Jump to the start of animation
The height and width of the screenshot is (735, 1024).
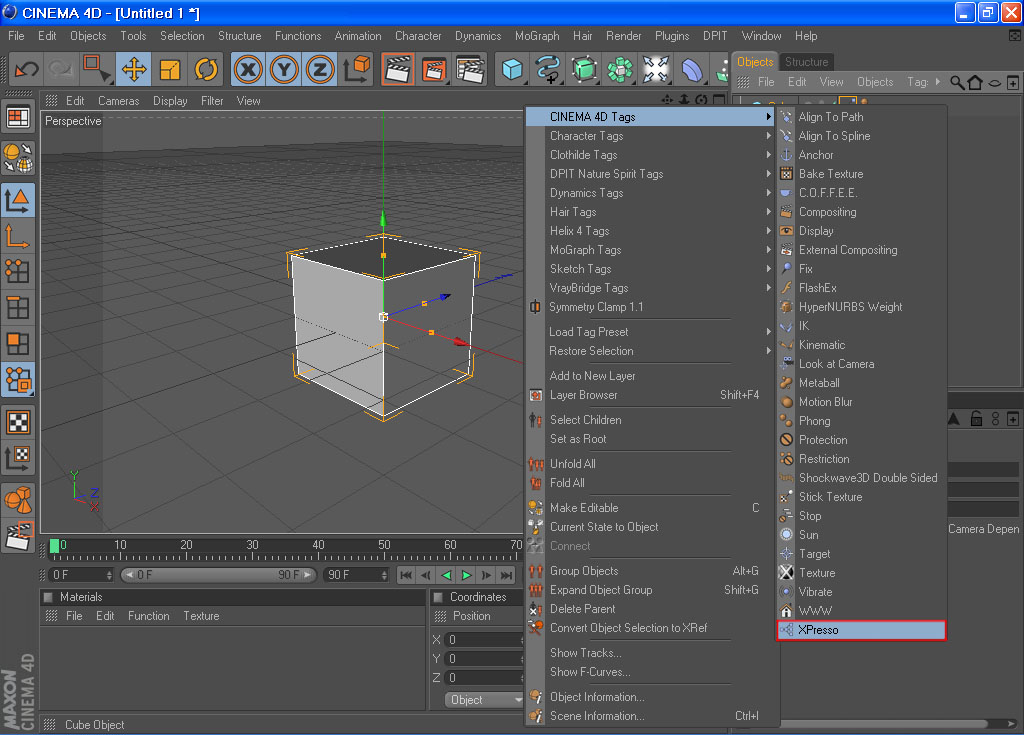[406, 575]
